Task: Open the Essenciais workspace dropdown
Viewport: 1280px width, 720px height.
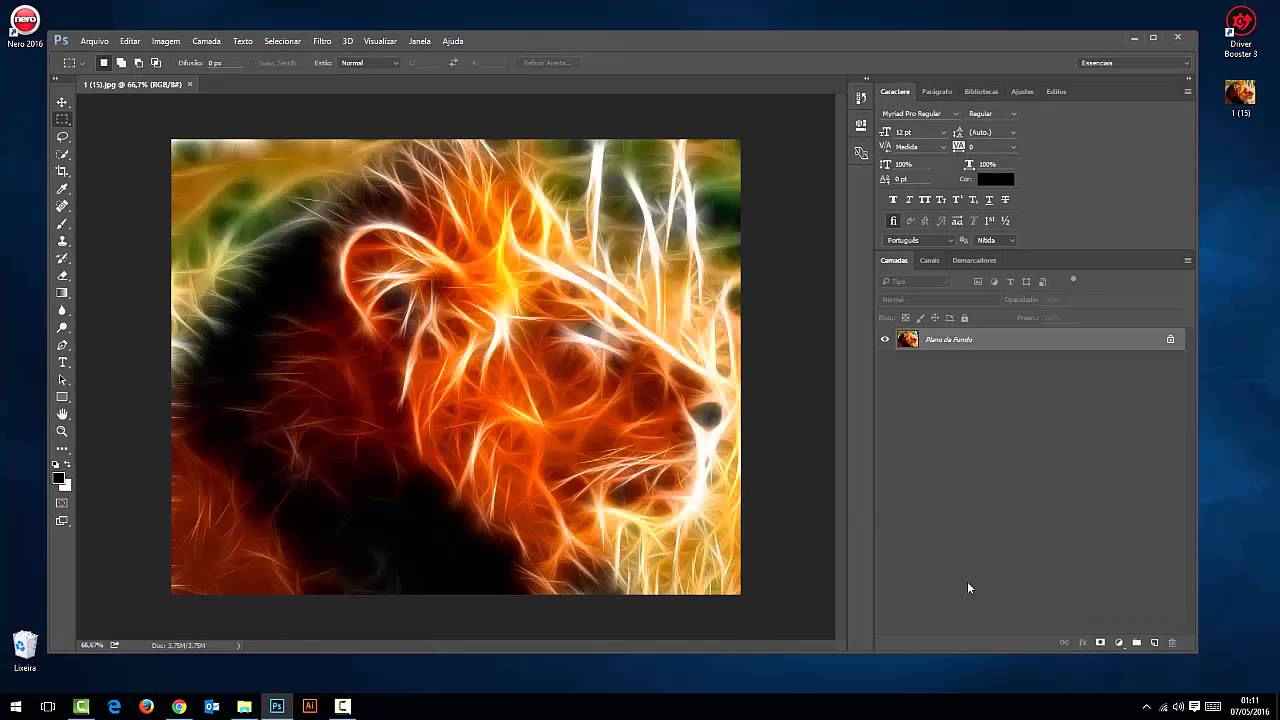Action: pyautogui.click(x=1134, y=63)
